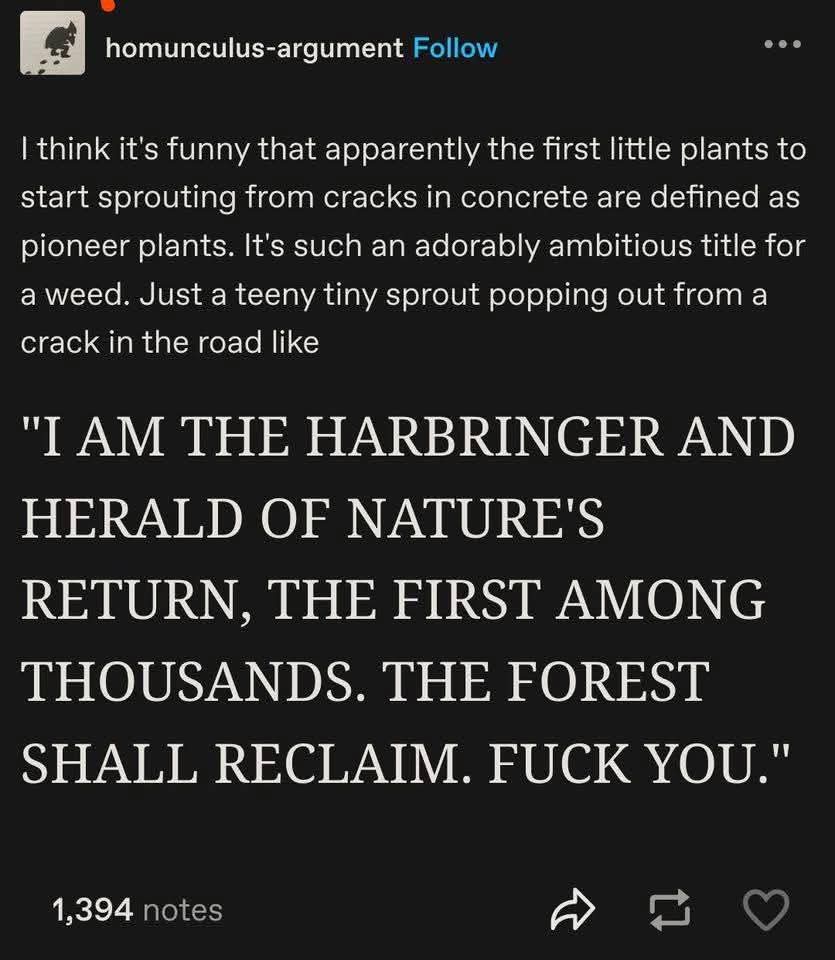835x960 pixels.
Task: Open the homunculus-argument blog name
Action: tap(255, 48)
